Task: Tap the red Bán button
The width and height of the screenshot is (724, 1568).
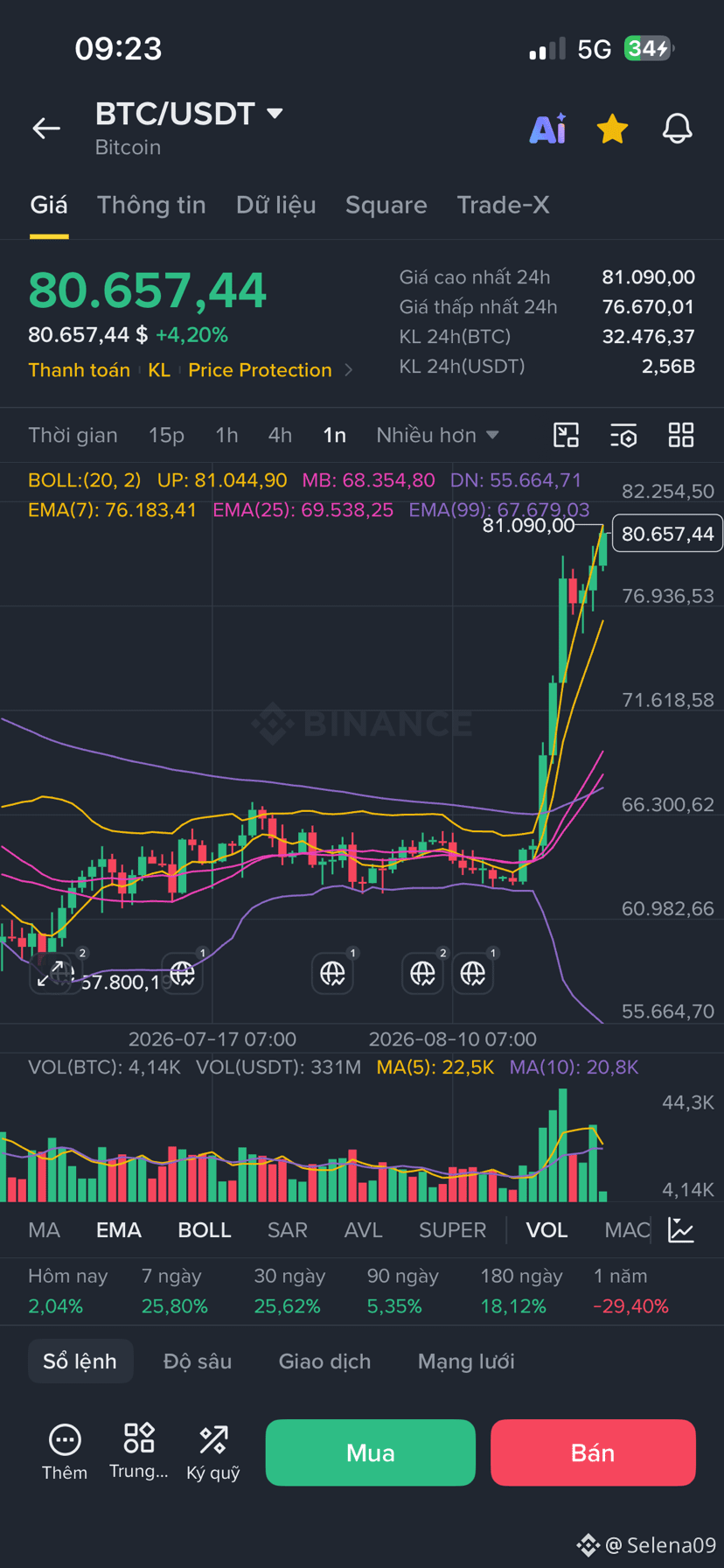Action: [593, 1452]
